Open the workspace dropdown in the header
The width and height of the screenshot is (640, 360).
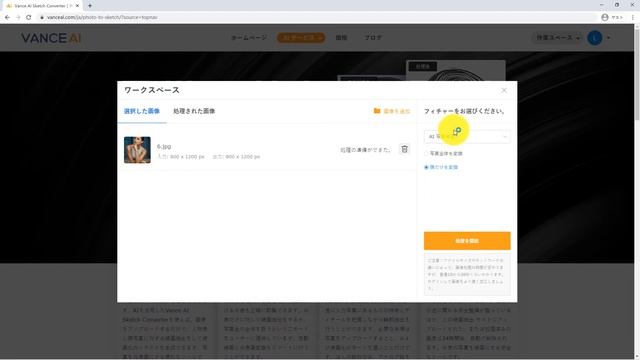tap(558, 38)
